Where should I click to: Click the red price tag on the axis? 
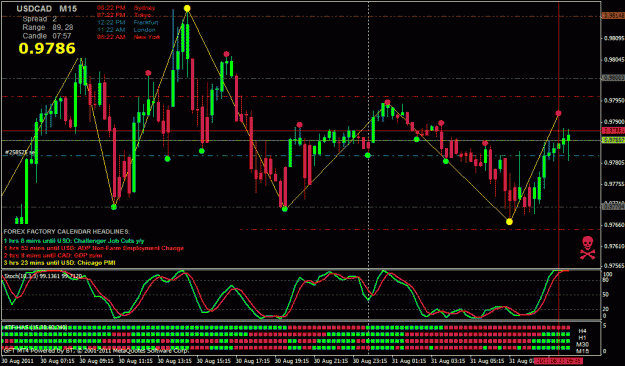[613, 131]
